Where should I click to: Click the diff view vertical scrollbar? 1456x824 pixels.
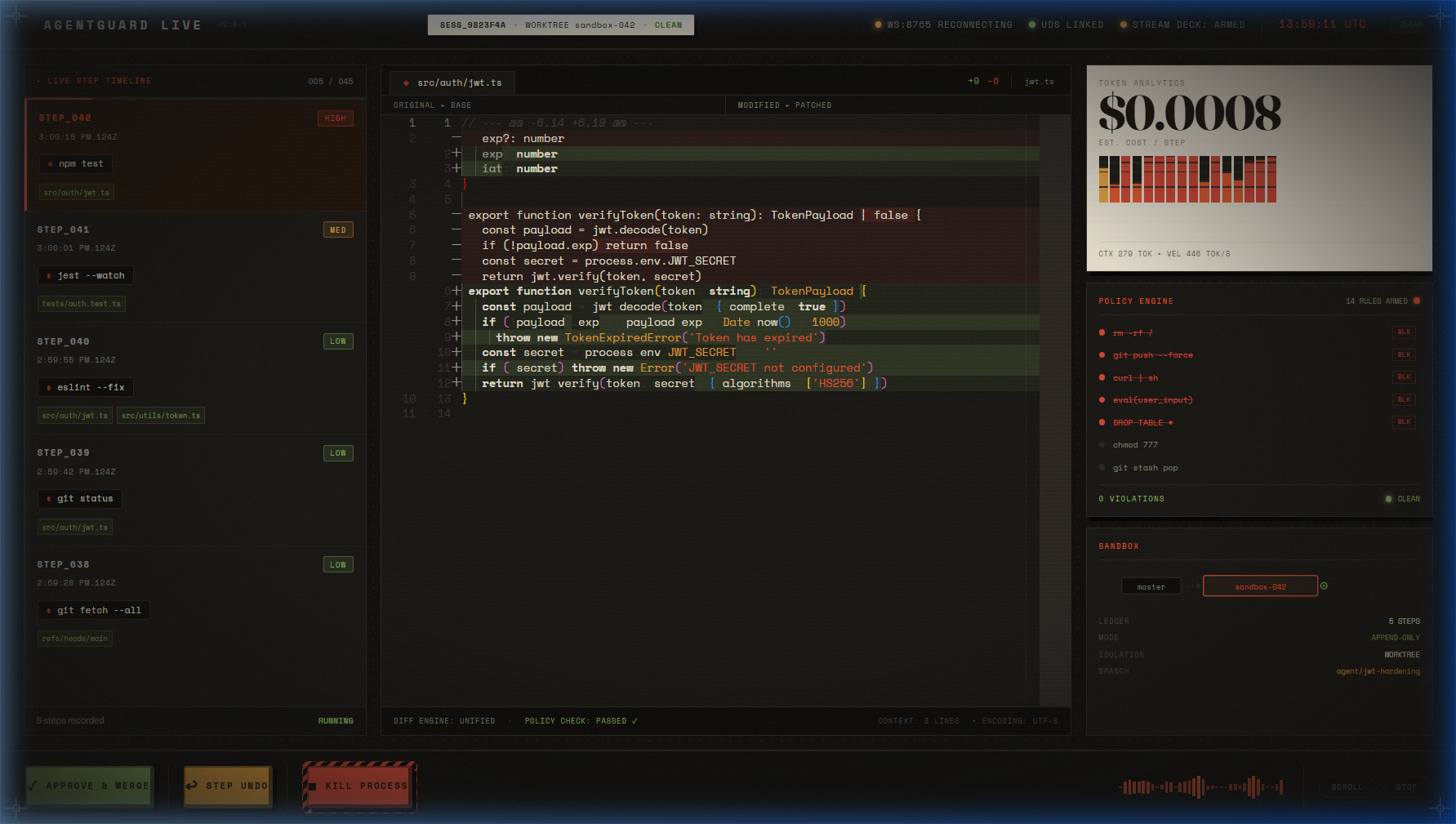[x=1054, y=408]
